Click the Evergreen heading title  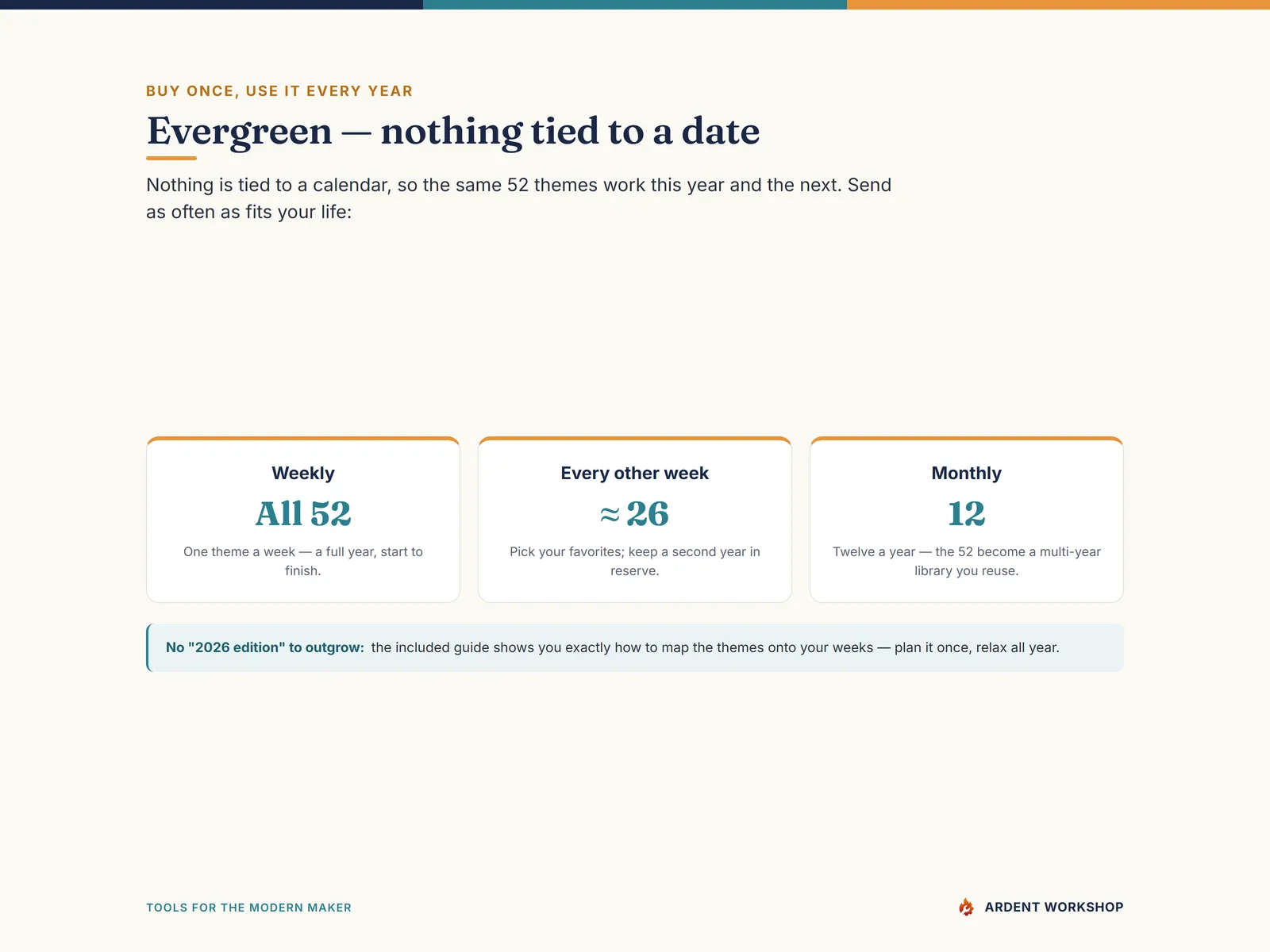tap(453, 131)
